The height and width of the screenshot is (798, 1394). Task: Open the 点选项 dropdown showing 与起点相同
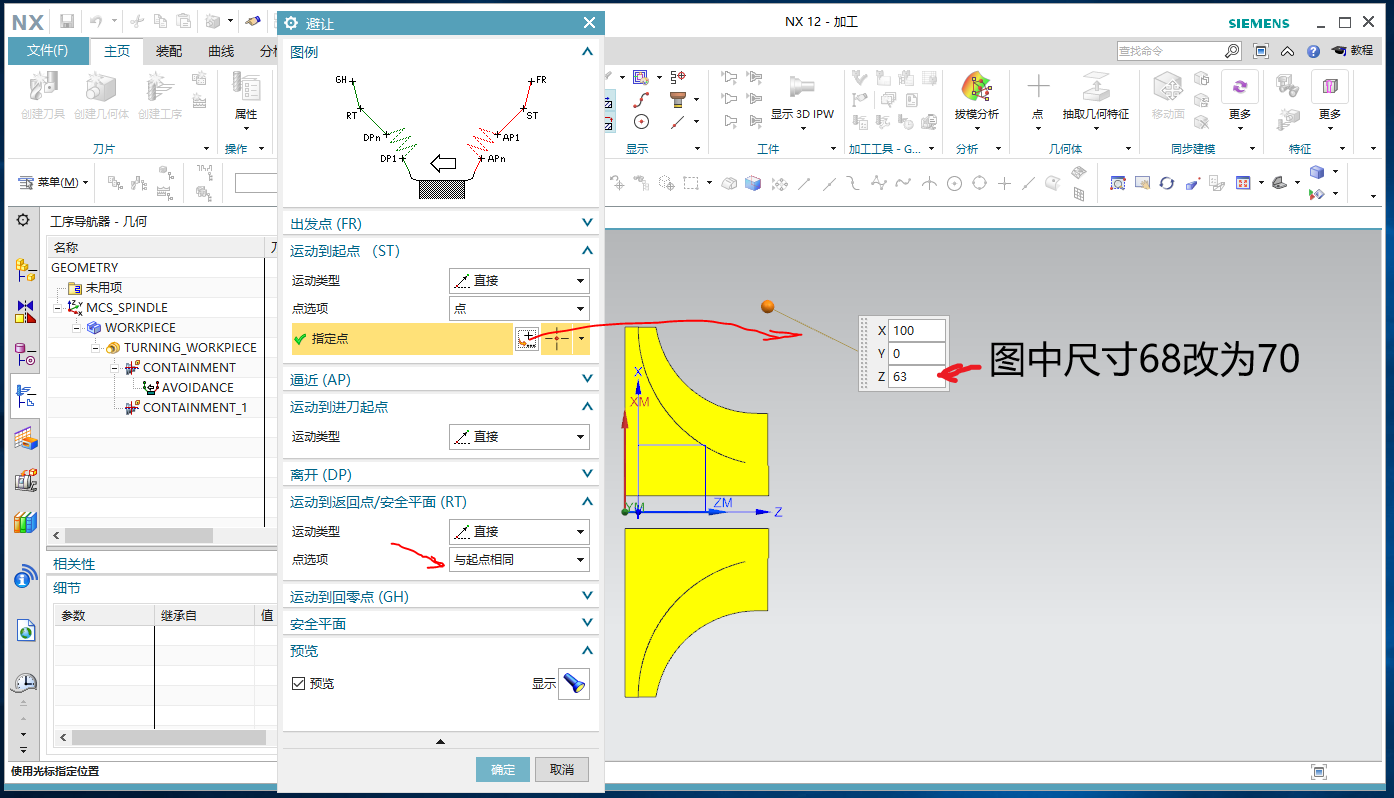(519, 560)
